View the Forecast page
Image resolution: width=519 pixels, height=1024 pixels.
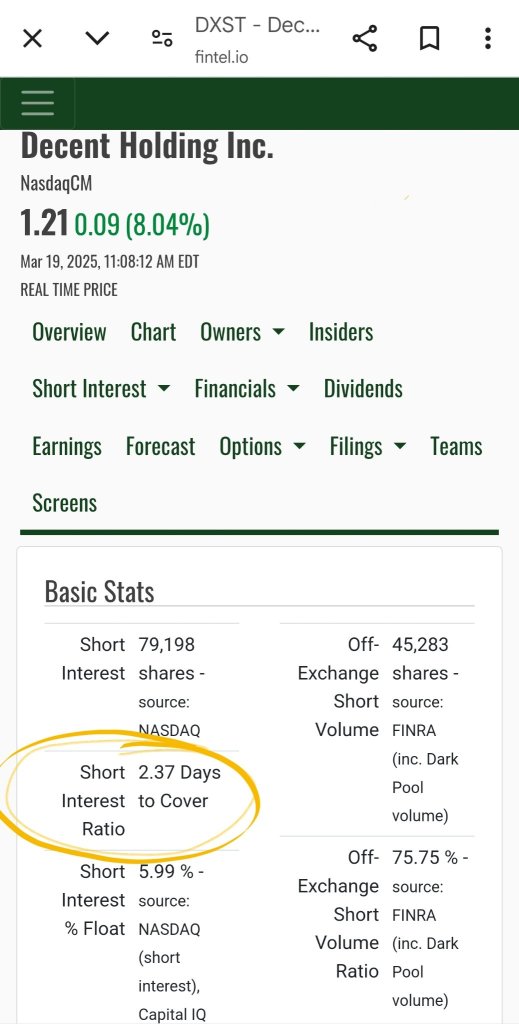161,447
